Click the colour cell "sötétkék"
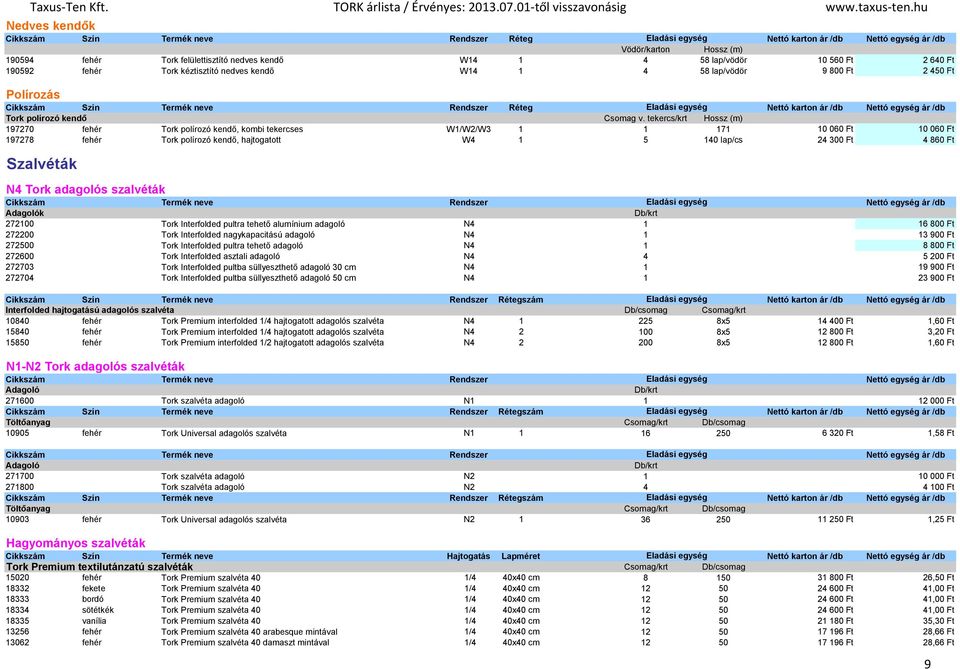The image size is (960, 669). (x=98, y=610)
